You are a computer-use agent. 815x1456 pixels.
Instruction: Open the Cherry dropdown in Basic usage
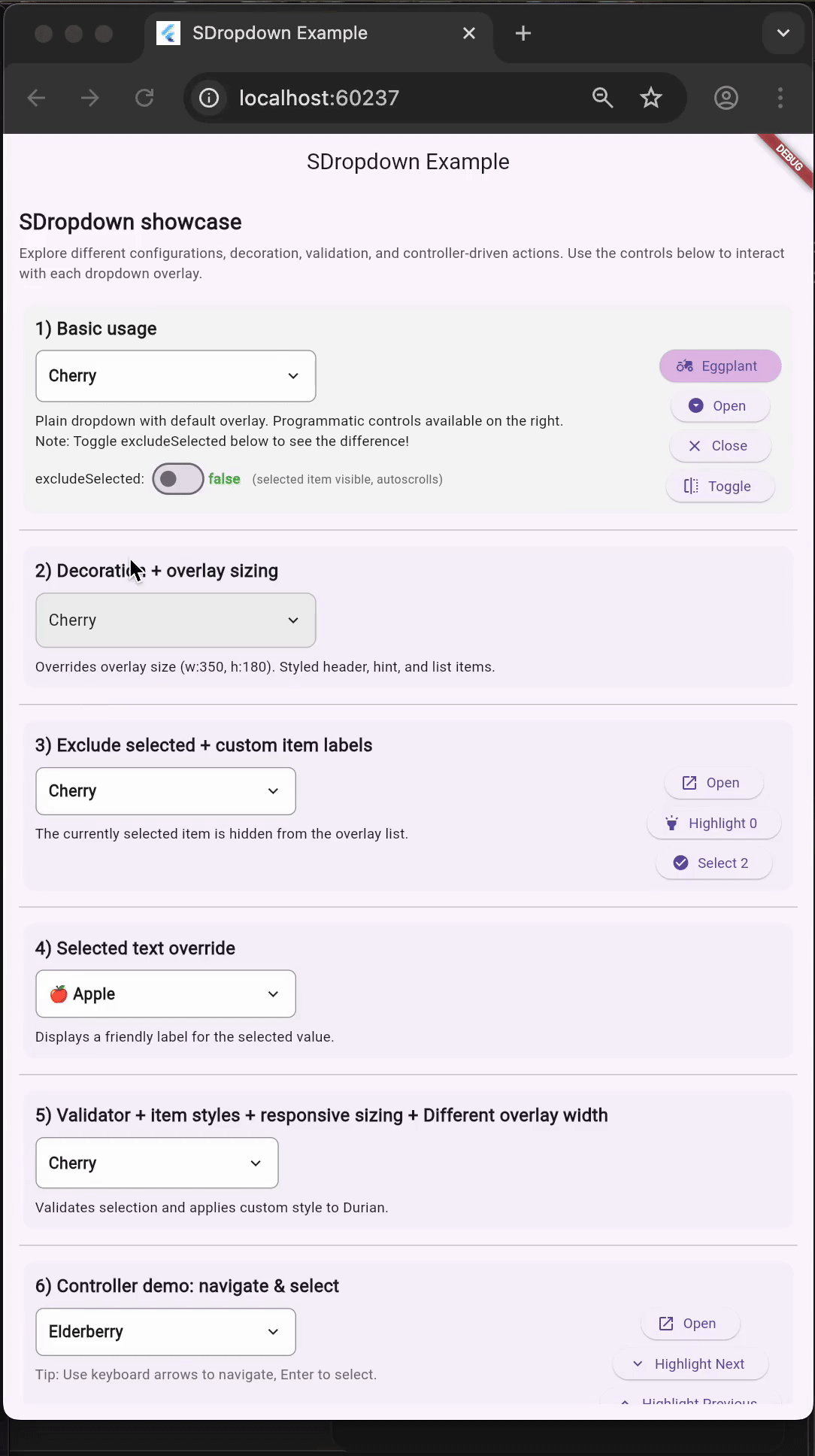175,376
